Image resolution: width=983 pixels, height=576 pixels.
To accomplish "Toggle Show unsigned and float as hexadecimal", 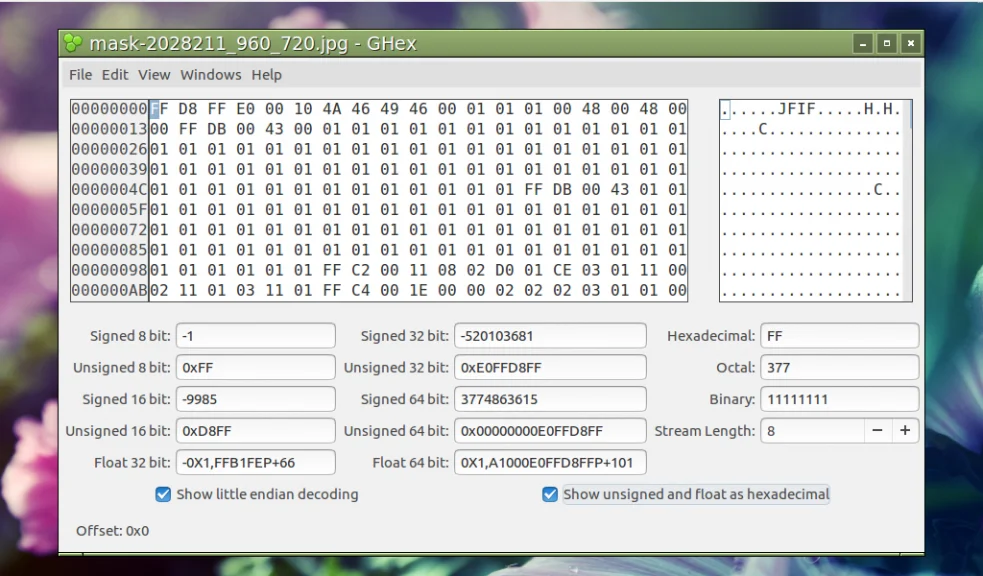I will point(550,495).
